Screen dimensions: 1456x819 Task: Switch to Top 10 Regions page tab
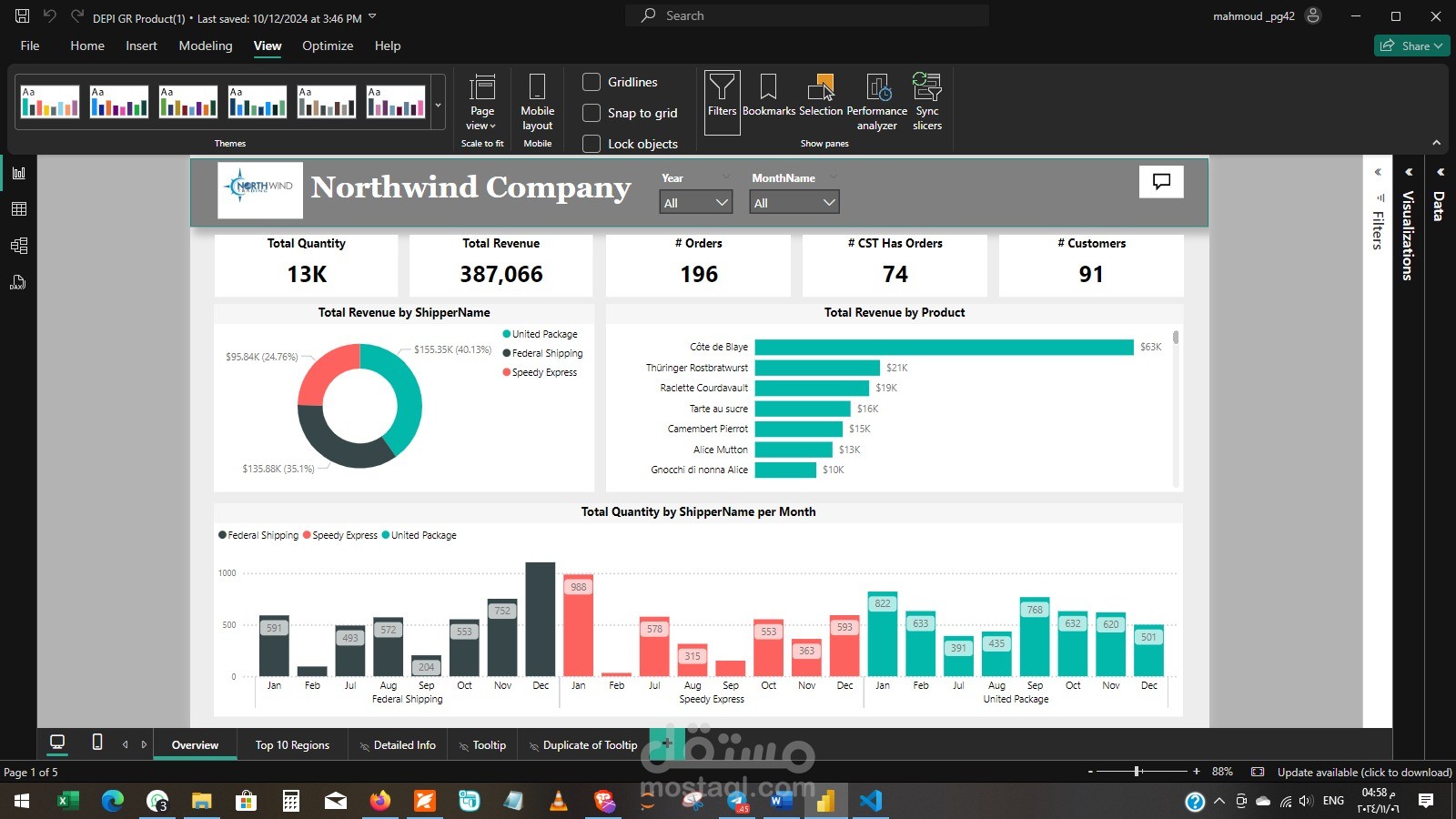coord(292,744)
